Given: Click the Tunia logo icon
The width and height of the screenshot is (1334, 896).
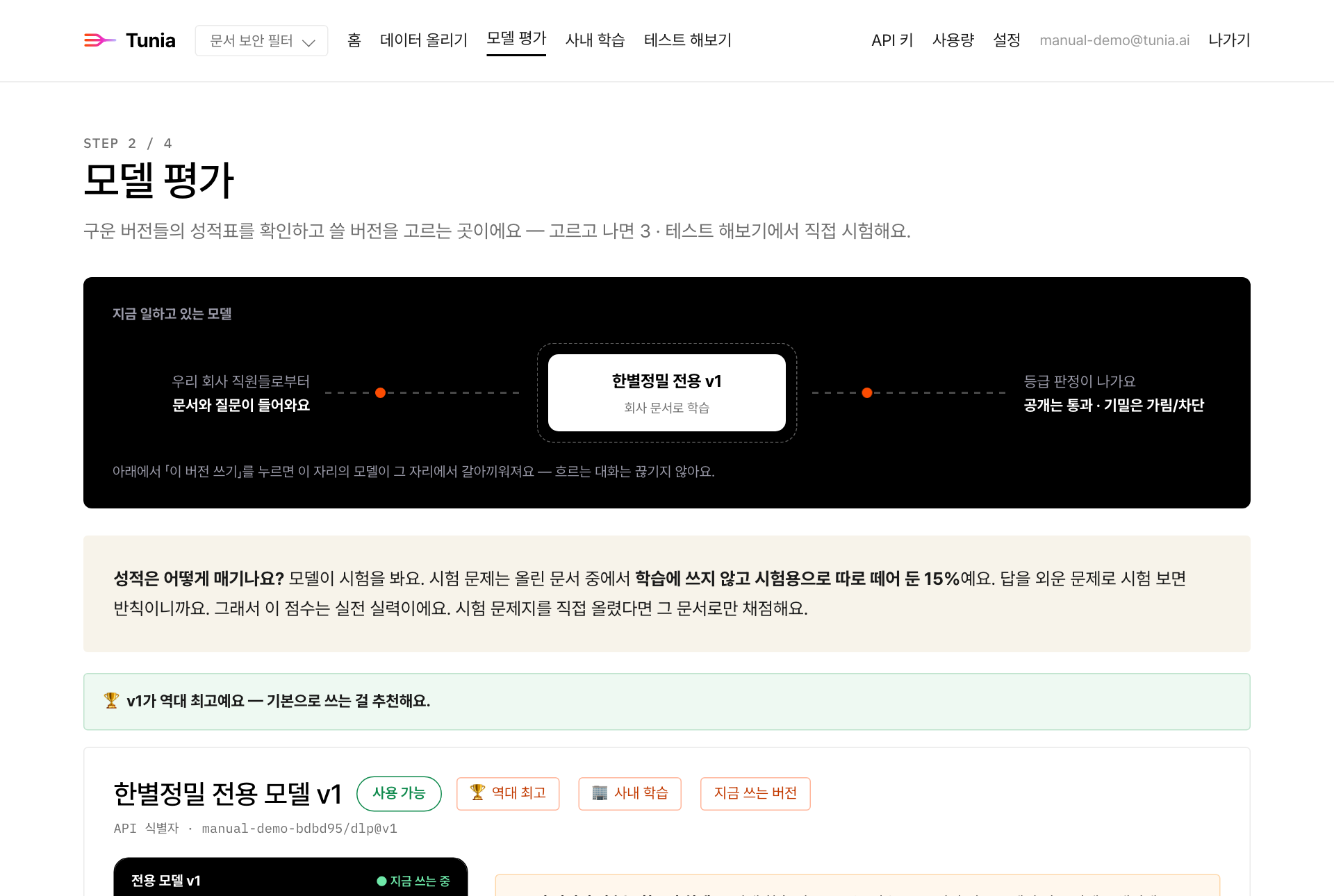Looking at the screenshot, I should pyautogui.click(x=99, y=40).
